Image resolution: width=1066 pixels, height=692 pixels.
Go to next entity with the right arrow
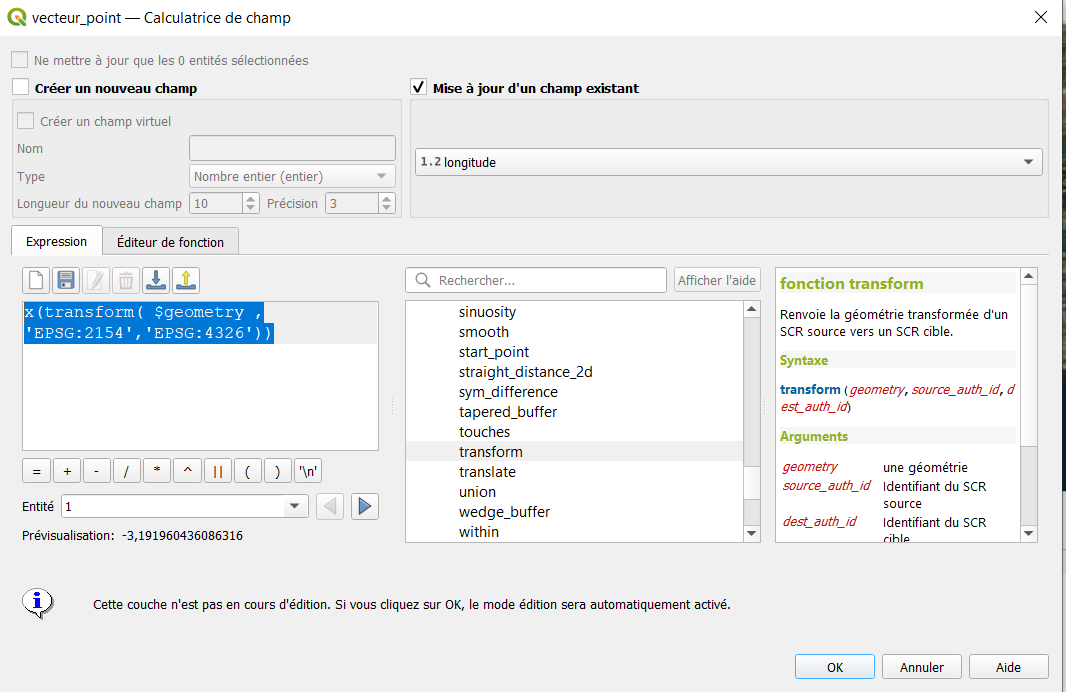tap(364, 507)
